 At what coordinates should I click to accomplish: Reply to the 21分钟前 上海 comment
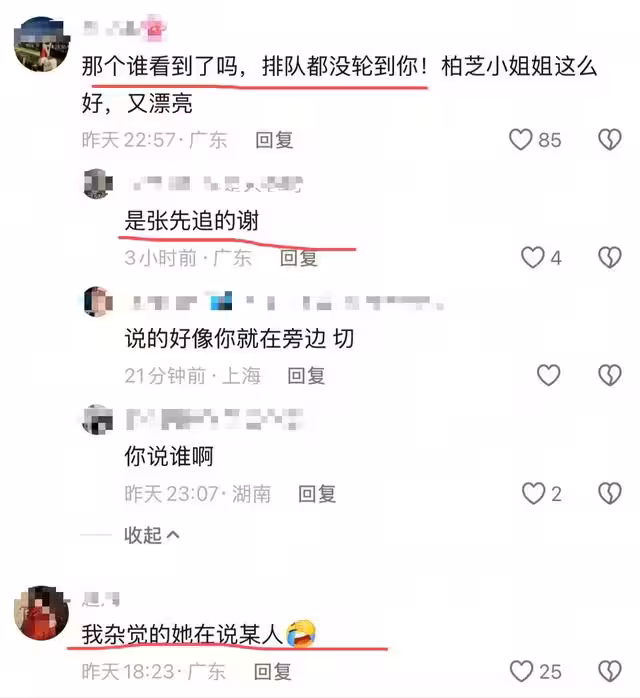pos(306,376)
